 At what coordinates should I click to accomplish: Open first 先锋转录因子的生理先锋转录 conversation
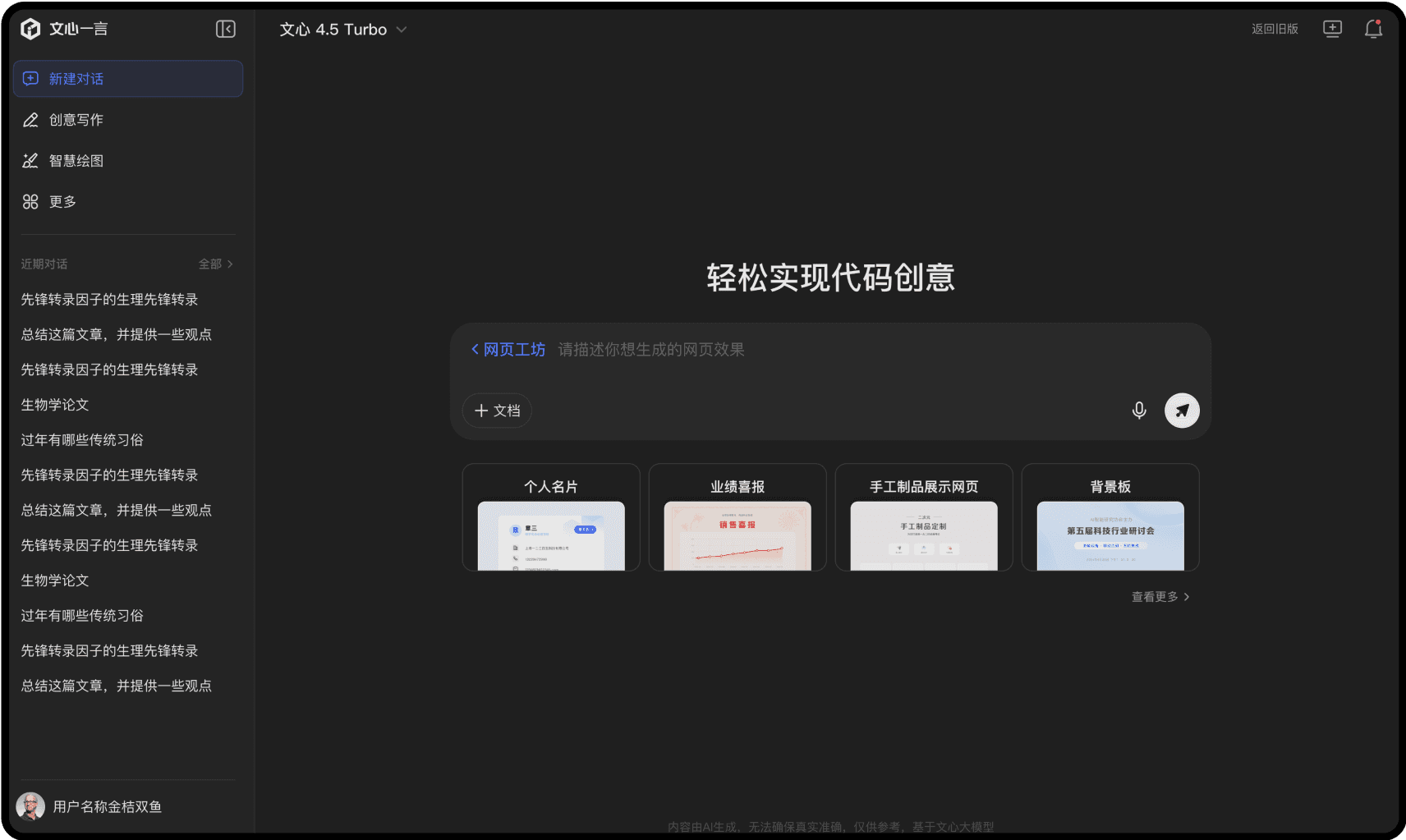click(x=109, y=300)
